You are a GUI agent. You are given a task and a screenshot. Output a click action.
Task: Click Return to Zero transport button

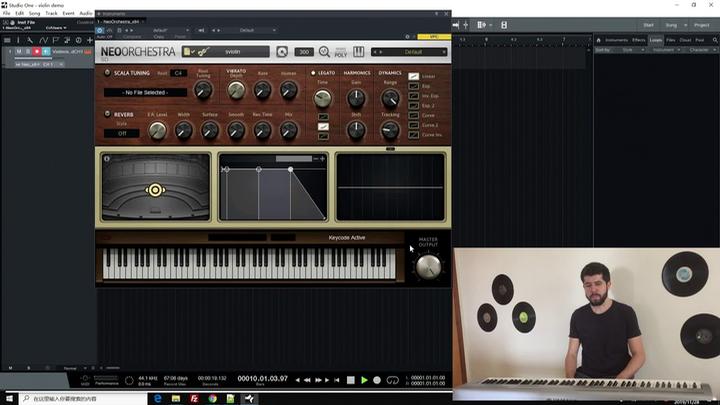(337, 380)
